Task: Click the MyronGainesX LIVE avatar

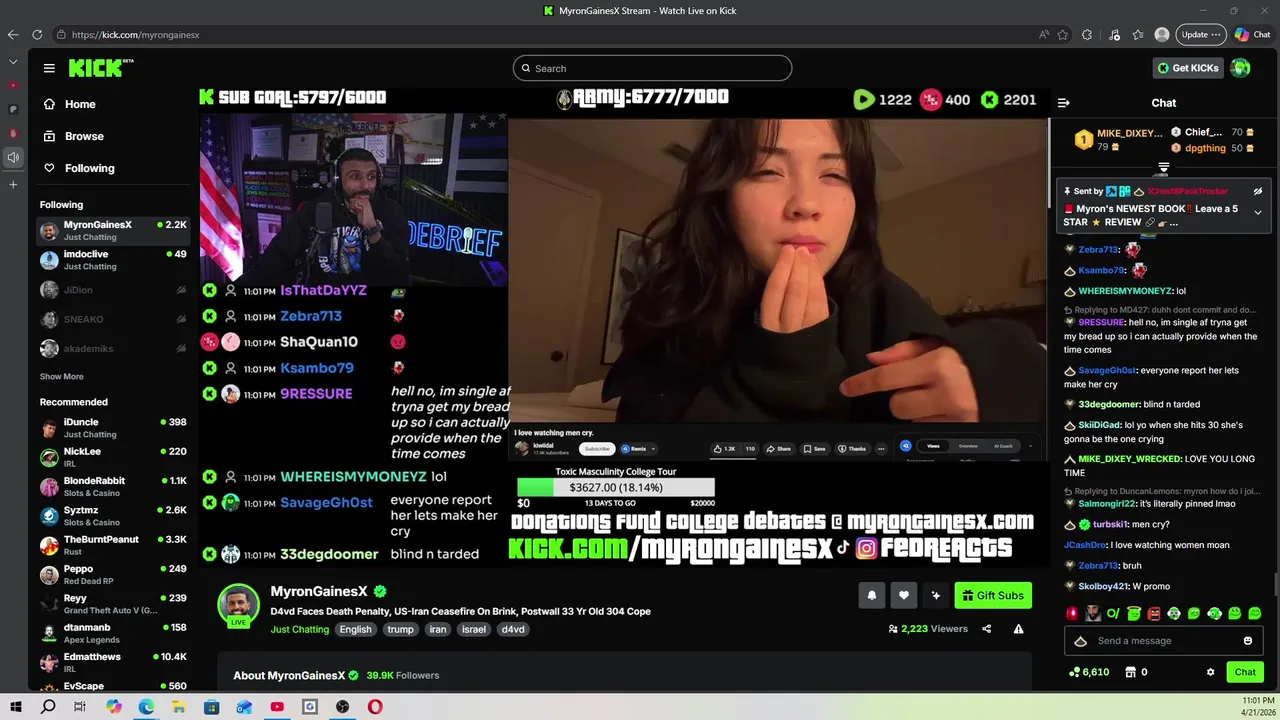Action: pyautogui.click(x=239, y=606)
